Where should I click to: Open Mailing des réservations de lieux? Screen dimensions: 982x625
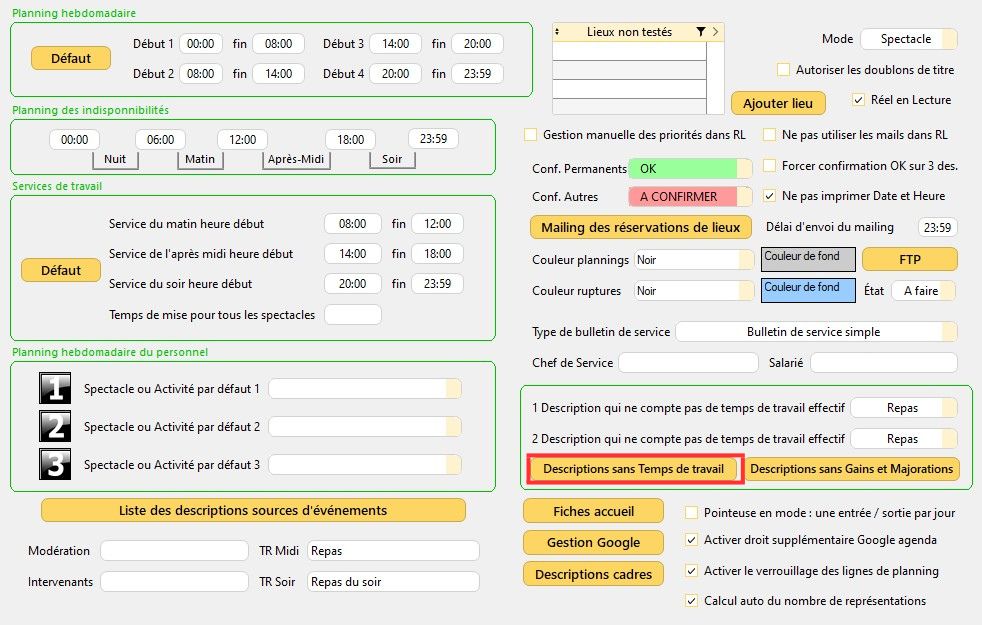coord(639,227)
